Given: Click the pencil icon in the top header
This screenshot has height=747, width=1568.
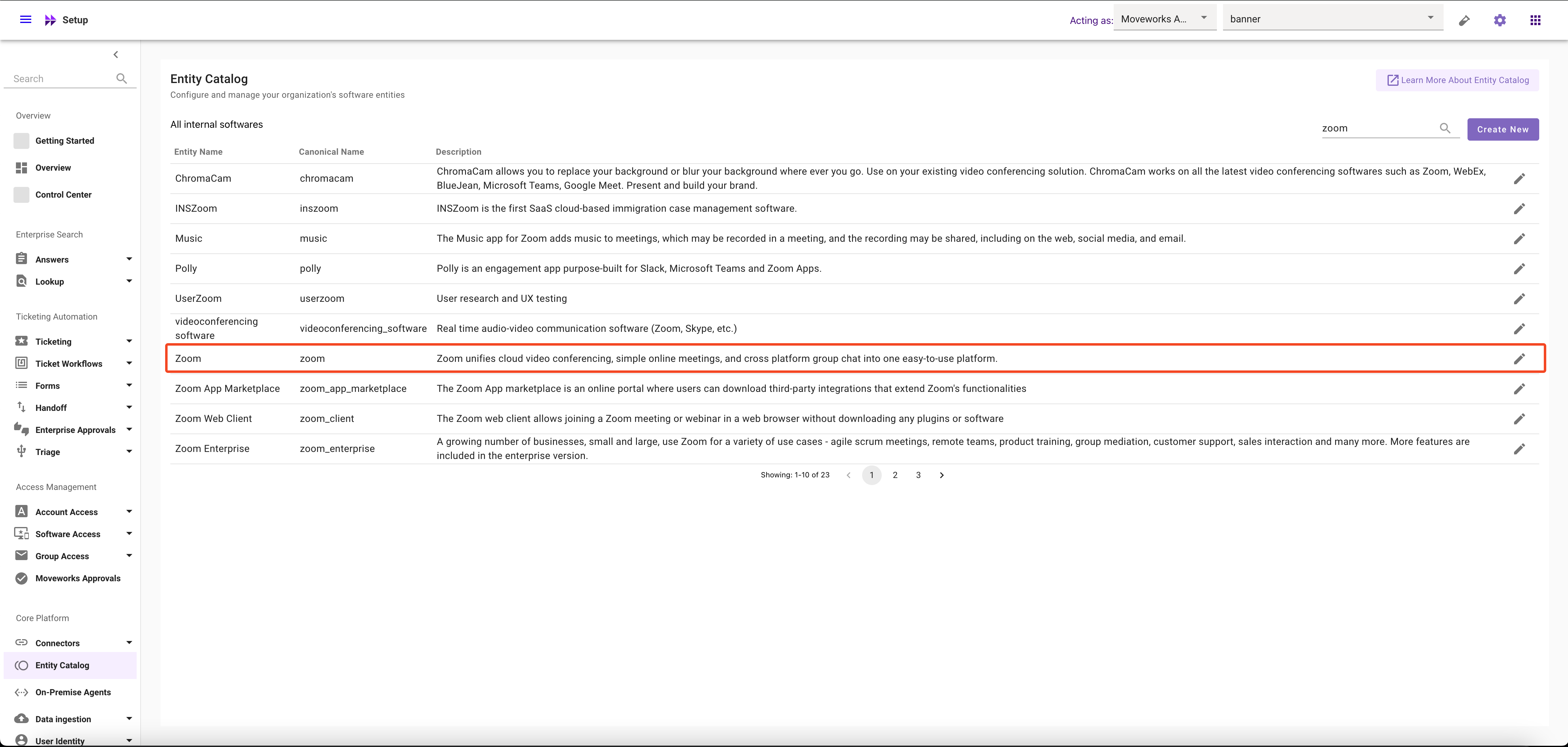Looking at the screenshot, I should coord(1464,21).
